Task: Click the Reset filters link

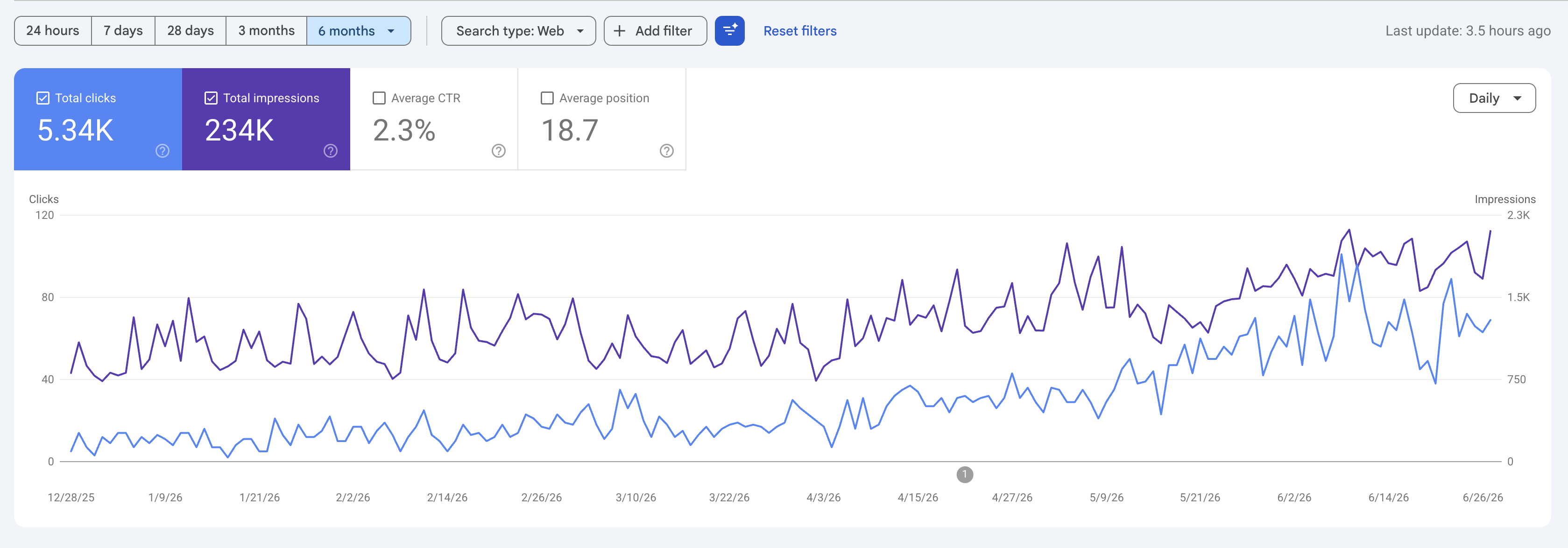Action: point(800,31)
